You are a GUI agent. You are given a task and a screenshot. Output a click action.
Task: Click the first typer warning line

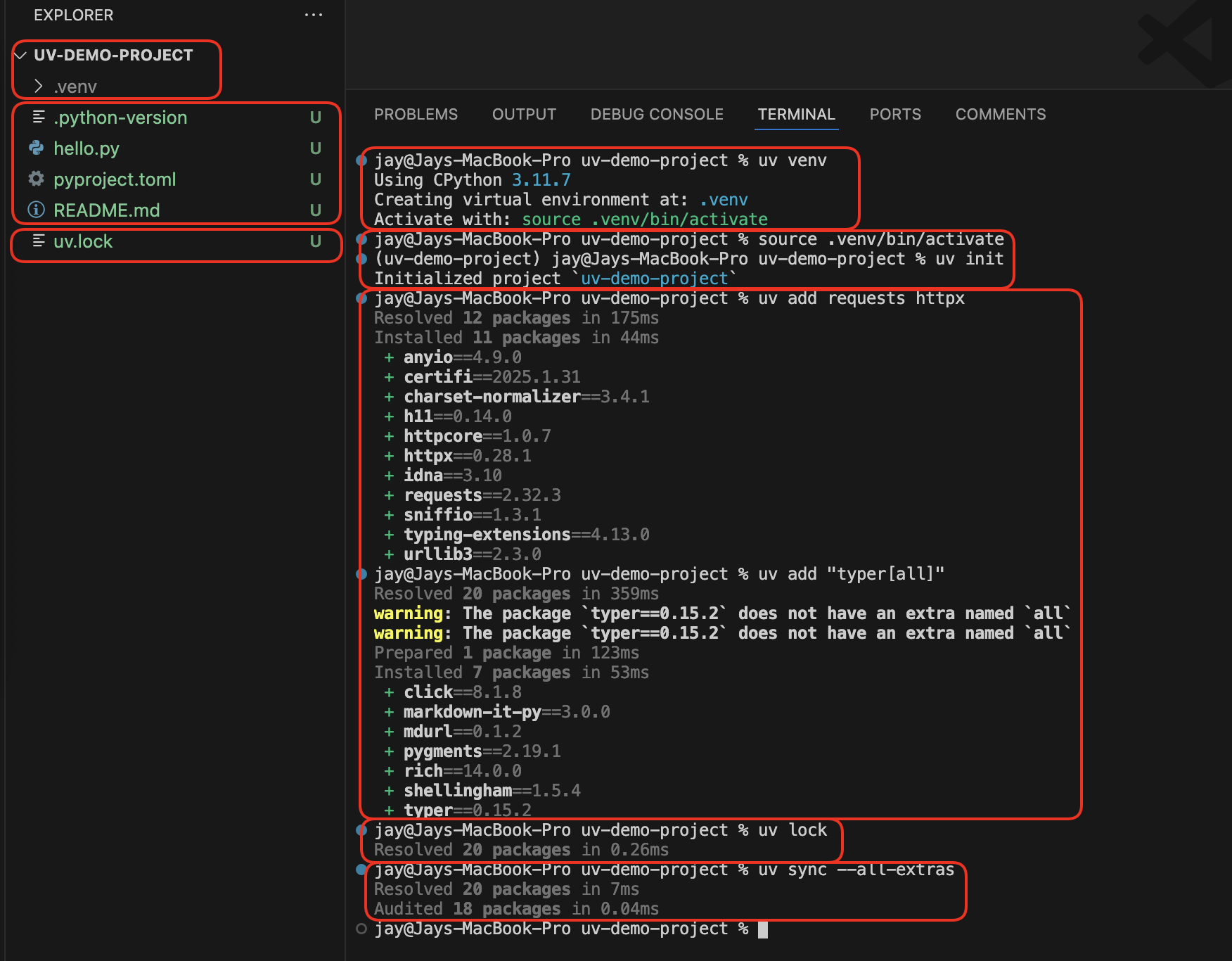[723, 613]
